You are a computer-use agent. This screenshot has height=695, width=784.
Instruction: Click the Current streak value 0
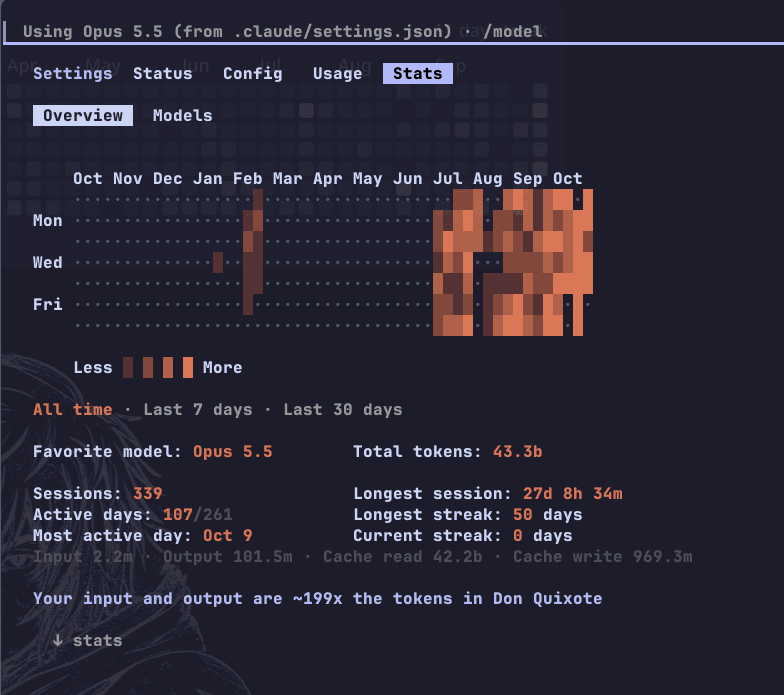[518, 536]
